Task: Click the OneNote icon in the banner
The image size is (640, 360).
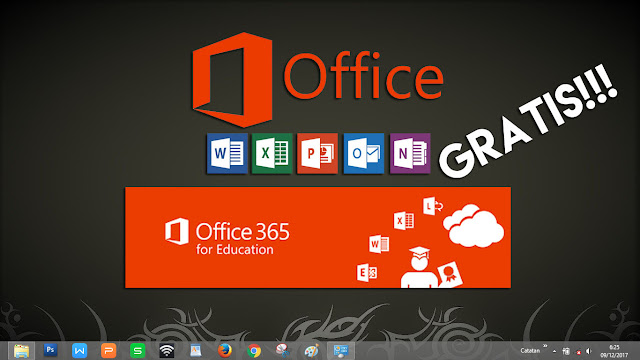Action: (410, 153)
